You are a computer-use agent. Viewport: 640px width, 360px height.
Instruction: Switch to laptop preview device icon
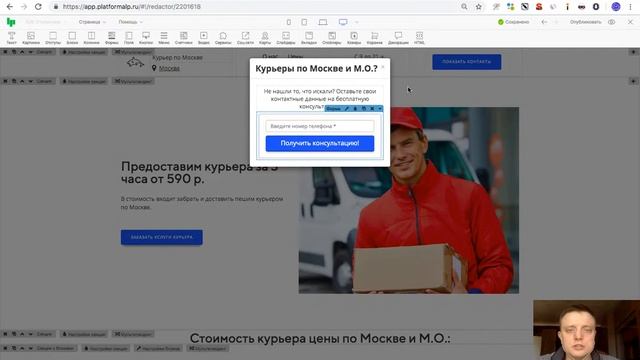[323, 22]
